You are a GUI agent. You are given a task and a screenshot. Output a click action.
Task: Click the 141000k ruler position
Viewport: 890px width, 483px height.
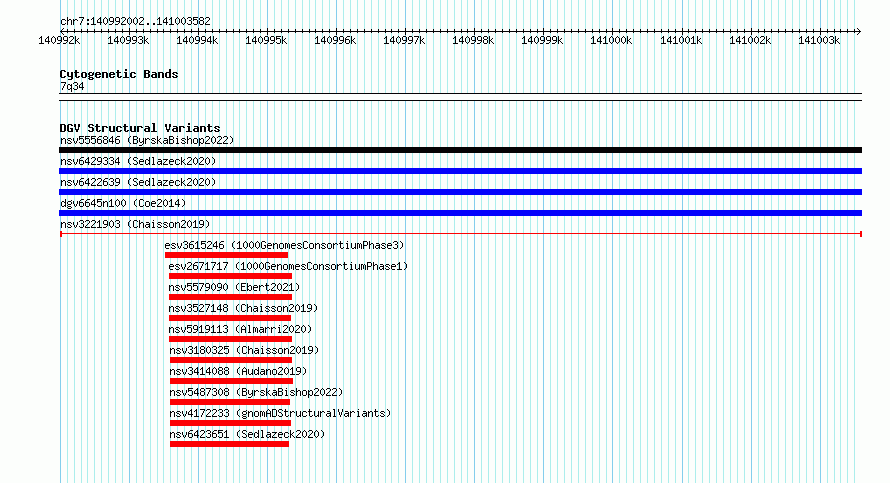(611, 40)
